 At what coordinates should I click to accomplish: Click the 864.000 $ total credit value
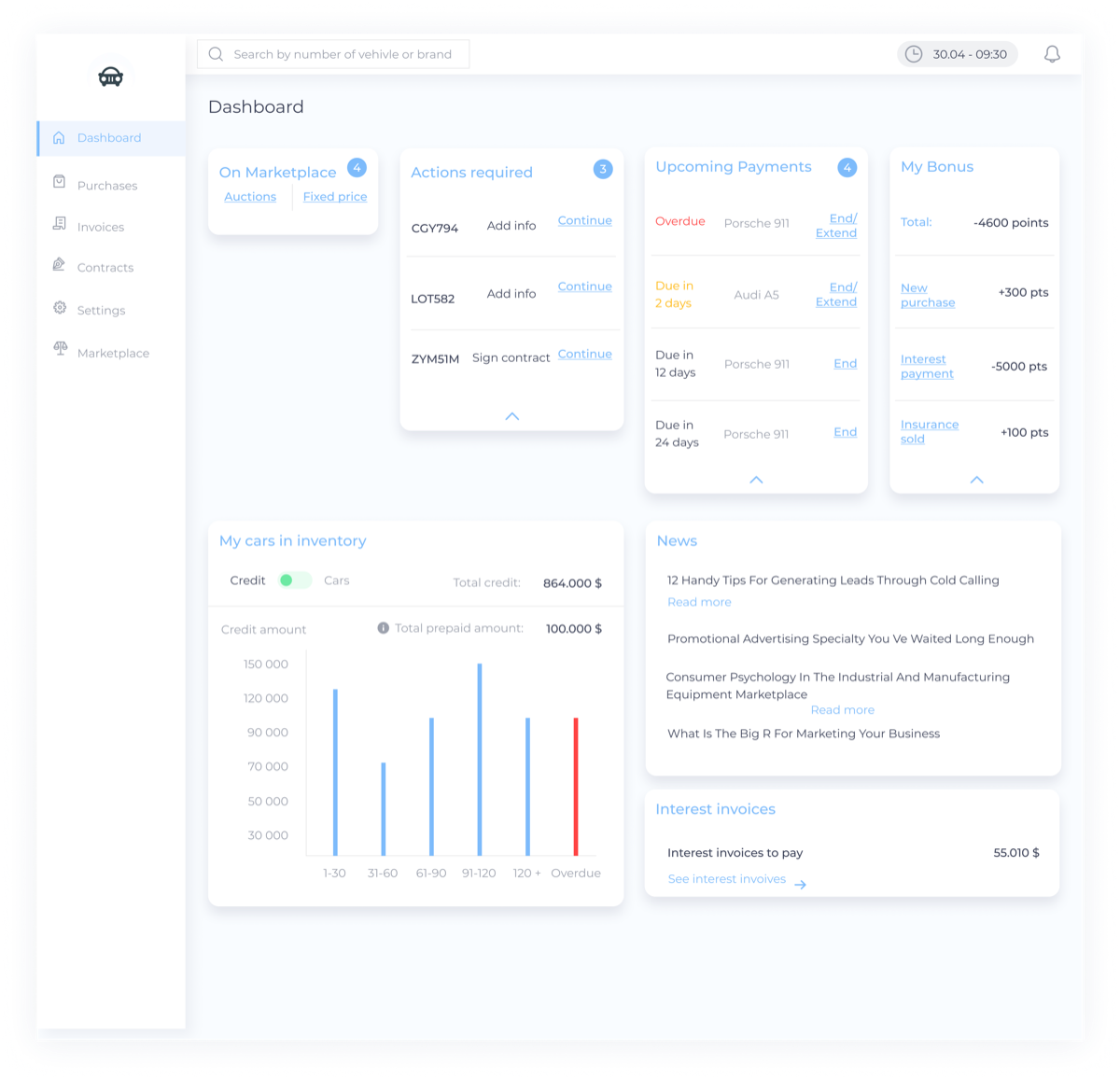[572, 583]
